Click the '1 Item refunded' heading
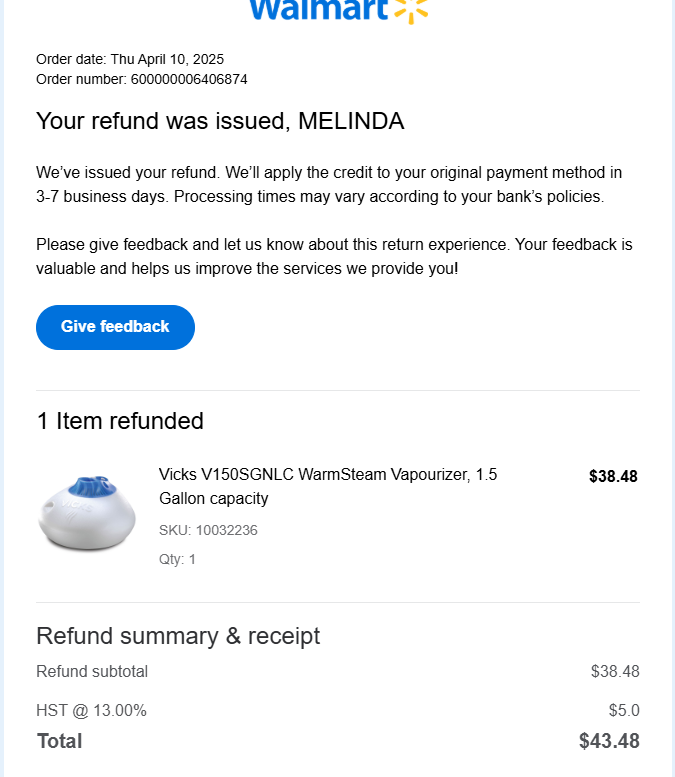Viewport: 675px width, 777px height. point(120,421)
